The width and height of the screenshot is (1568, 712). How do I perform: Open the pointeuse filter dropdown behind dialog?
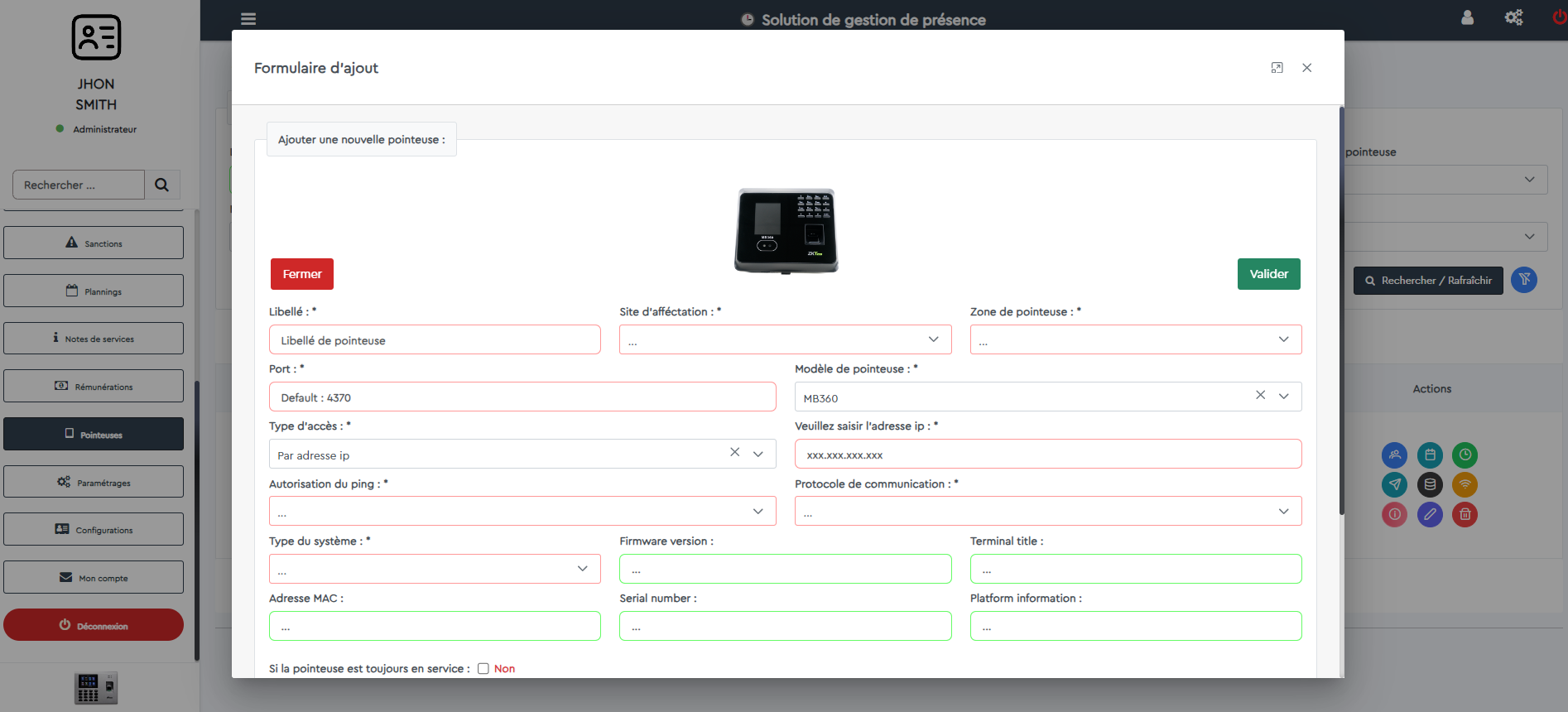[1445, 180]
